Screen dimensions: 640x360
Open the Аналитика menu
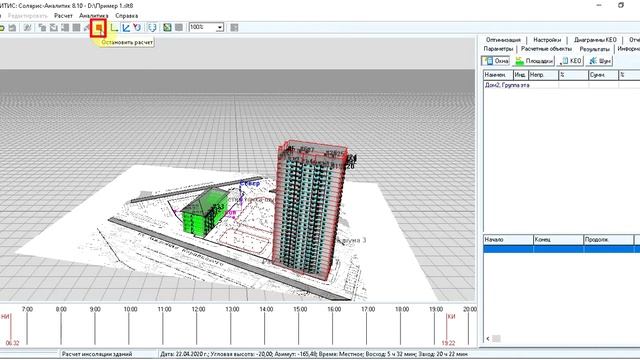click(x=94, y=16)
